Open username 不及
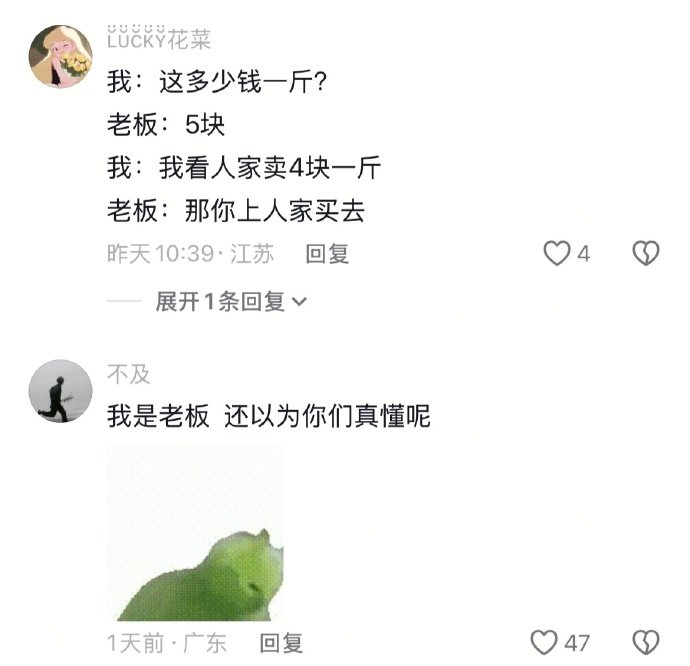Screen dimensions: 690x666 point(128,375)
